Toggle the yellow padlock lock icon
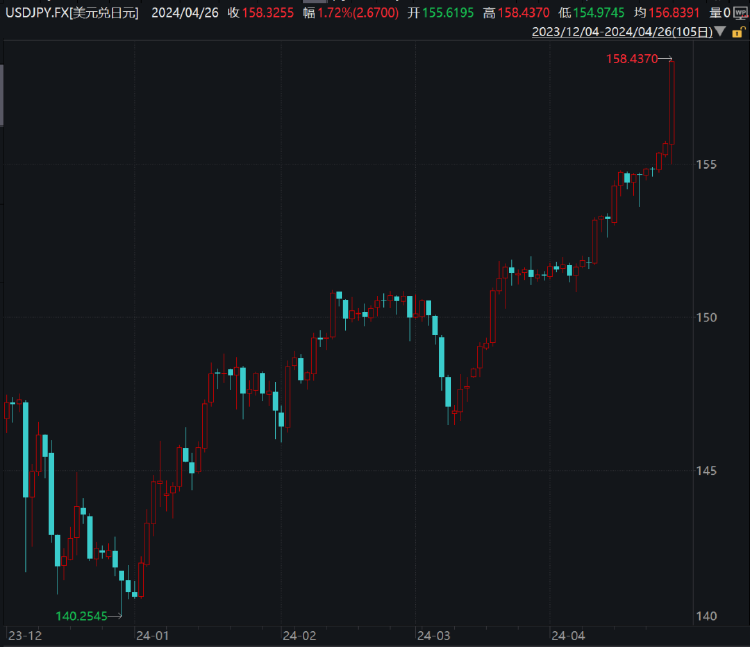 point(738,32)
